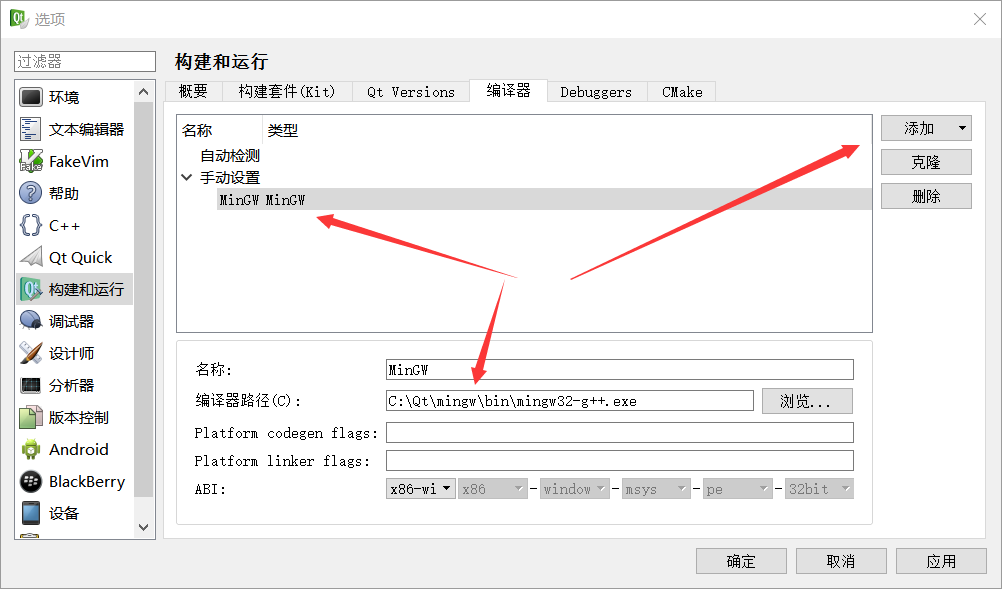This screenshot has width=1002, height=589.
Task: Click the category list scroll-down arrow
Action: [x=144, y=527]
